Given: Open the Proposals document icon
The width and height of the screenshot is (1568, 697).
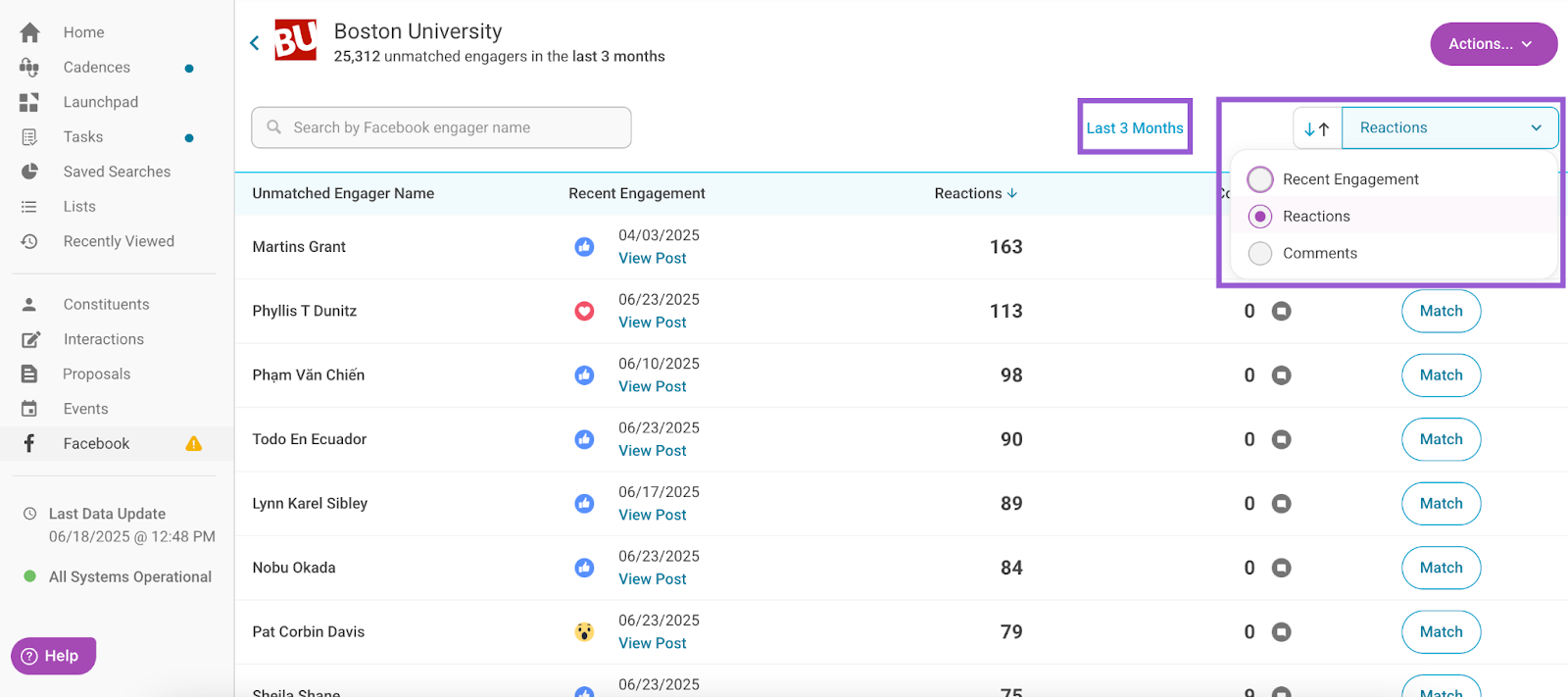Looking at the screenshot, I should point(29,374).
